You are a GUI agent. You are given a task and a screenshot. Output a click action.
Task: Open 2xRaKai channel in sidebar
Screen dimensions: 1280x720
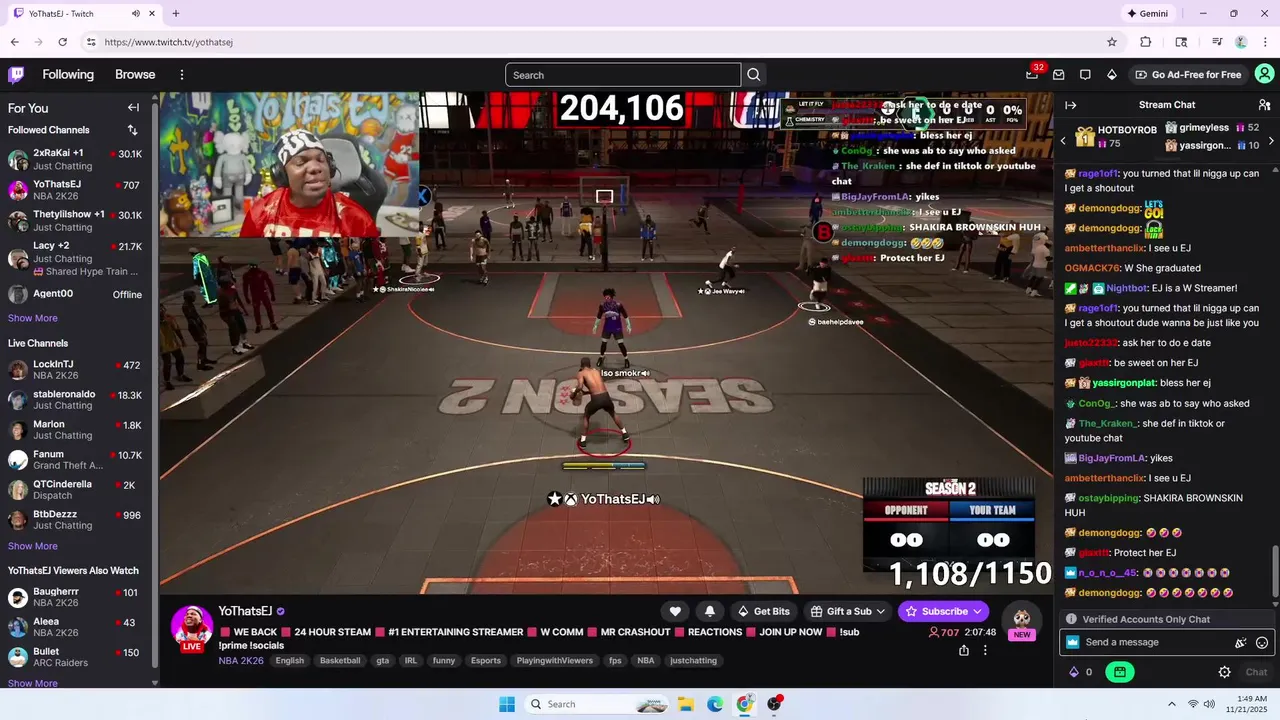76,160
